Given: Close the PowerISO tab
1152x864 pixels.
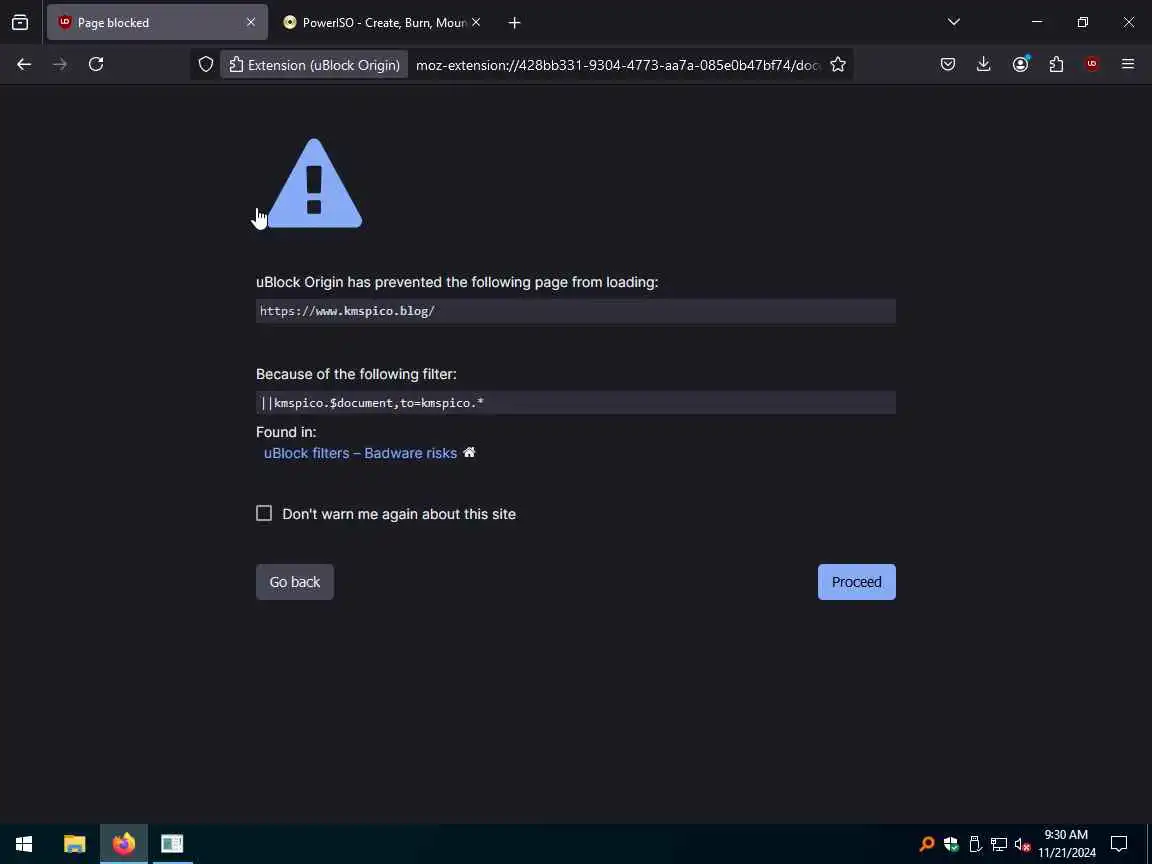Looking at the screenshot, I should [x=476, y=23].
